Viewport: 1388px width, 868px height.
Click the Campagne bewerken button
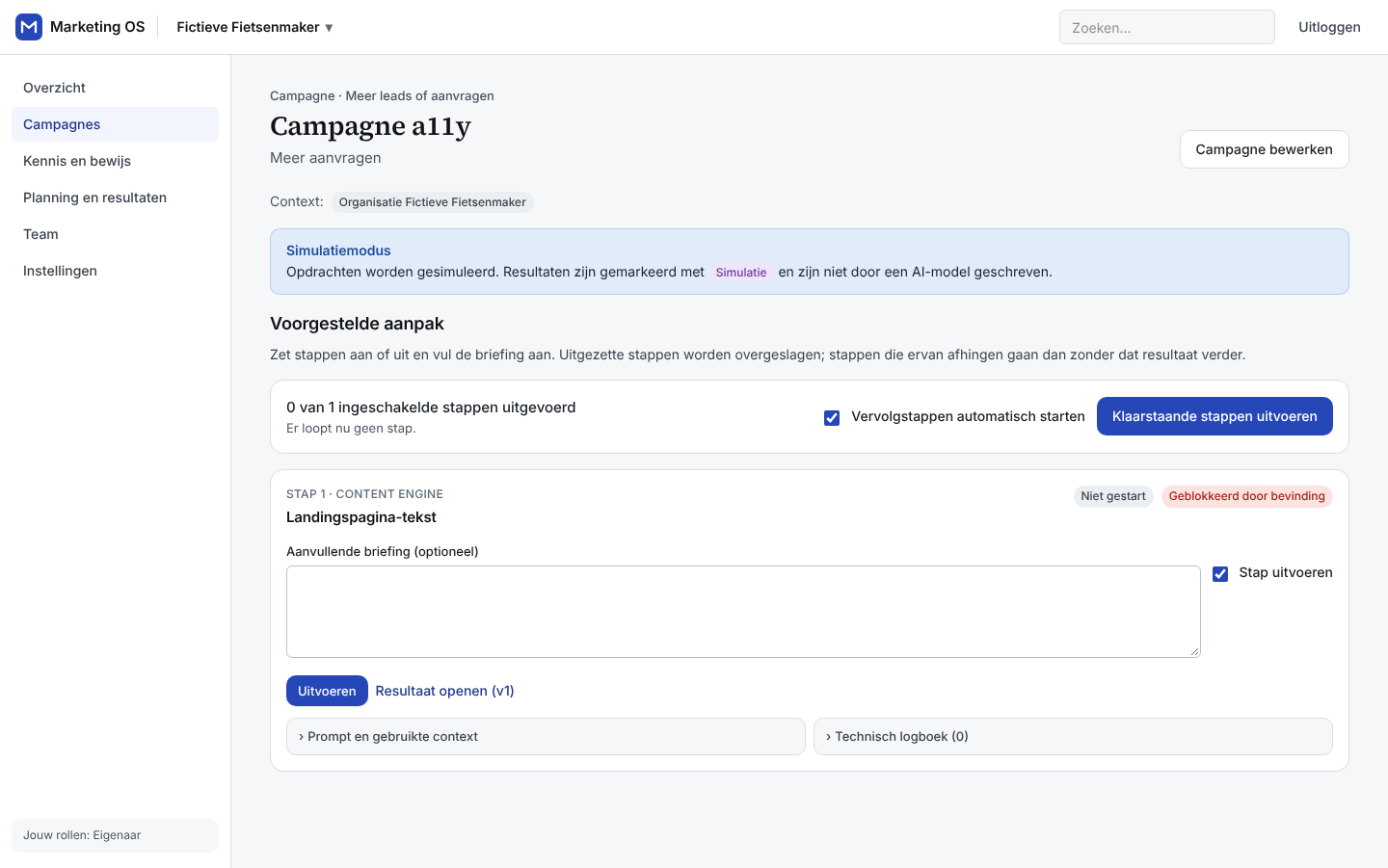[1264, 149]
